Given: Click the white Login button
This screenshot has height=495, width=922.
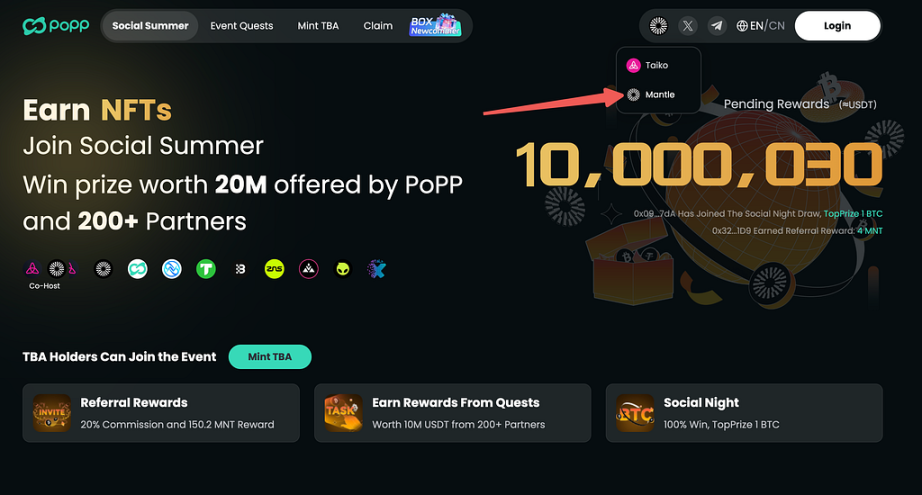Looking at the screenshot, I should point(837,26).
